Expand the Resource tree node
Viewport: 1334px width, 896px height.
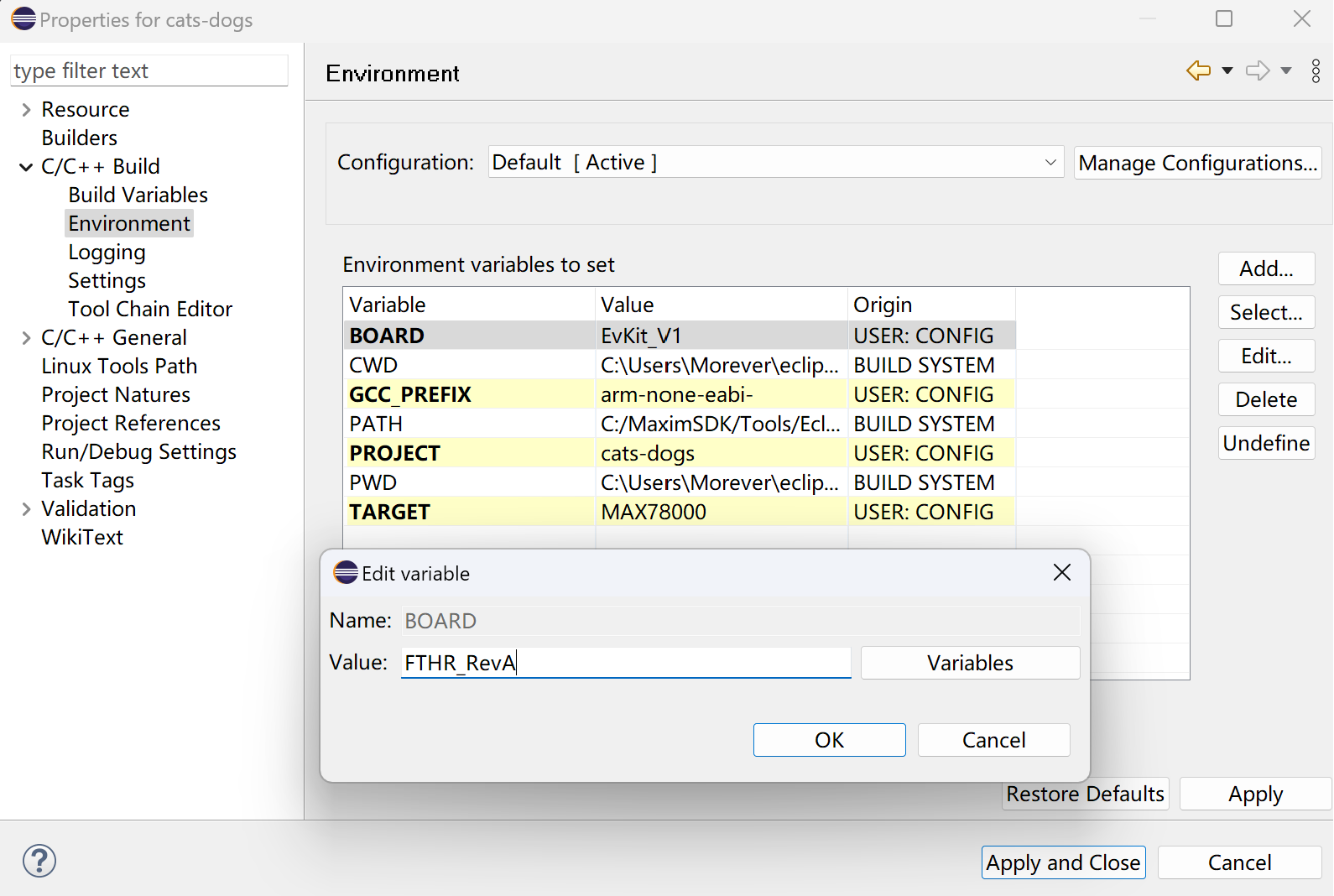pyautogui.click(x=26, y=110)
